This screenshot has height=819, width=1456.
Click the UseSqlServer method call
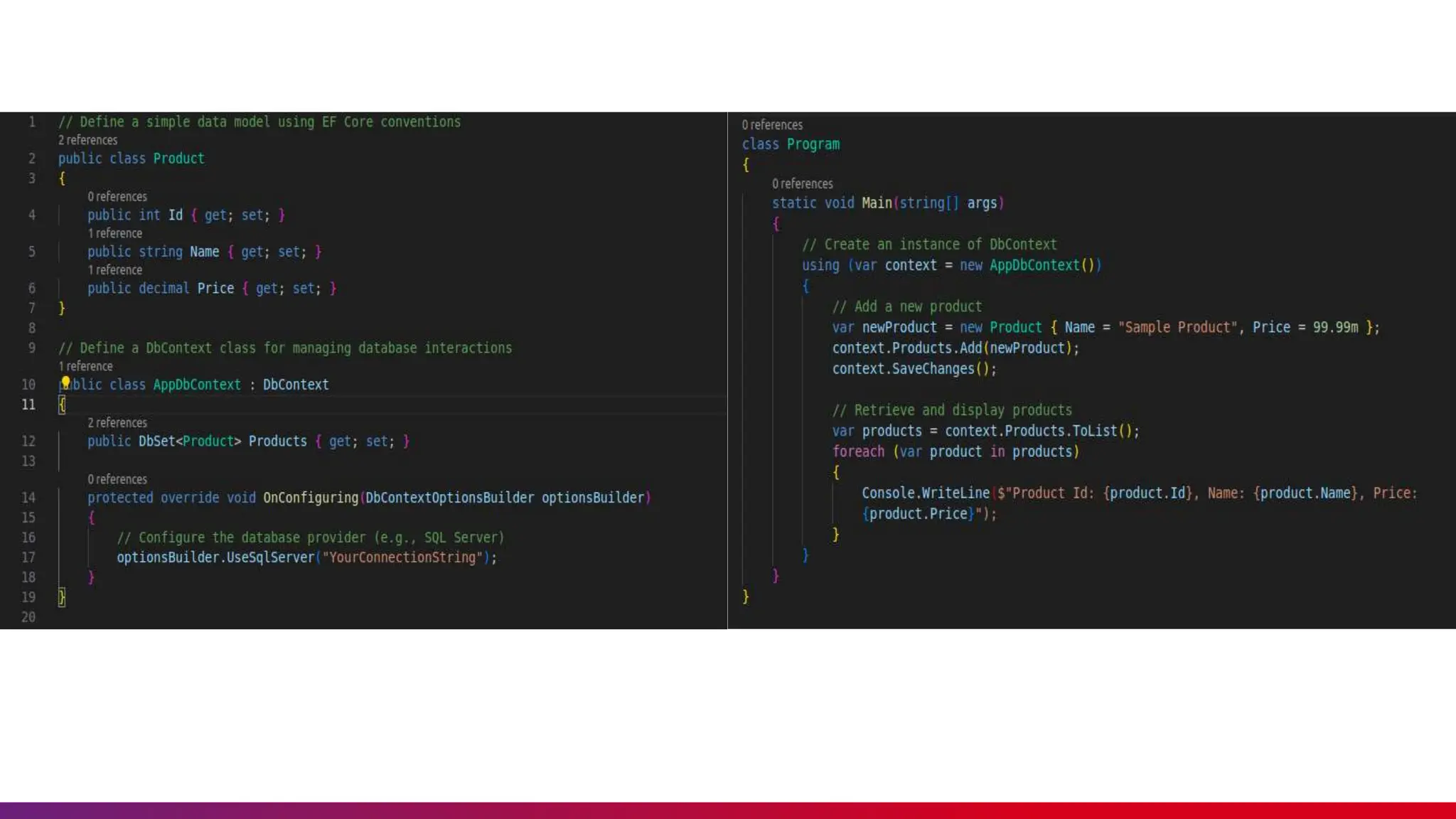click(x=270, y=557)
